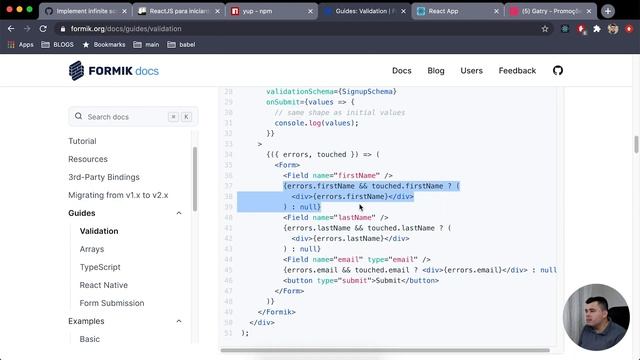This screenshot has height=360, width=640.
Task: Click the '<Field name="lastName" />' line
Action: (x=336, y=218)
